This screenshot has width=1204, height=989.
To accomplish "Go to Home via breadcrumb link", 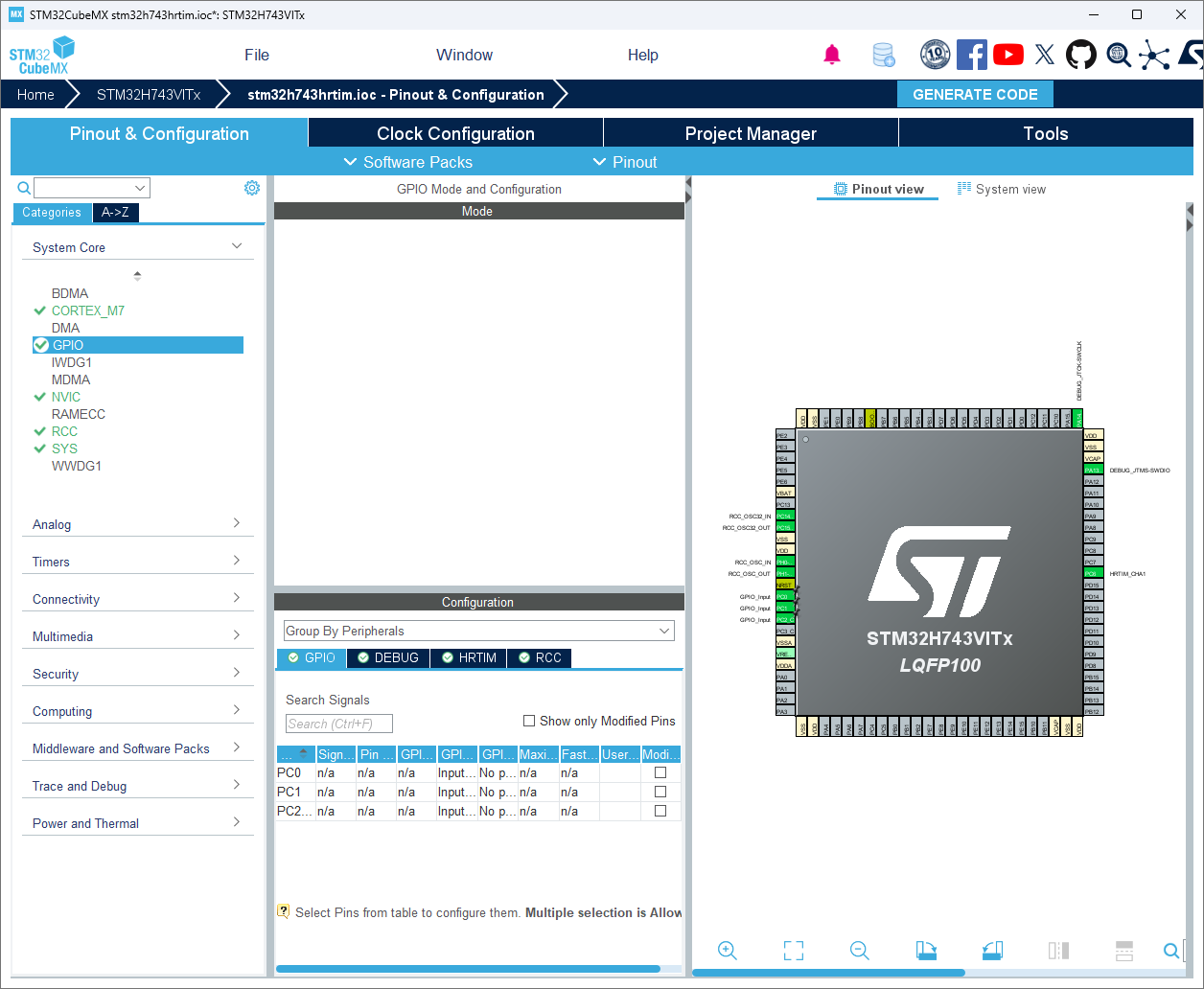I will [x=35, y=95].
